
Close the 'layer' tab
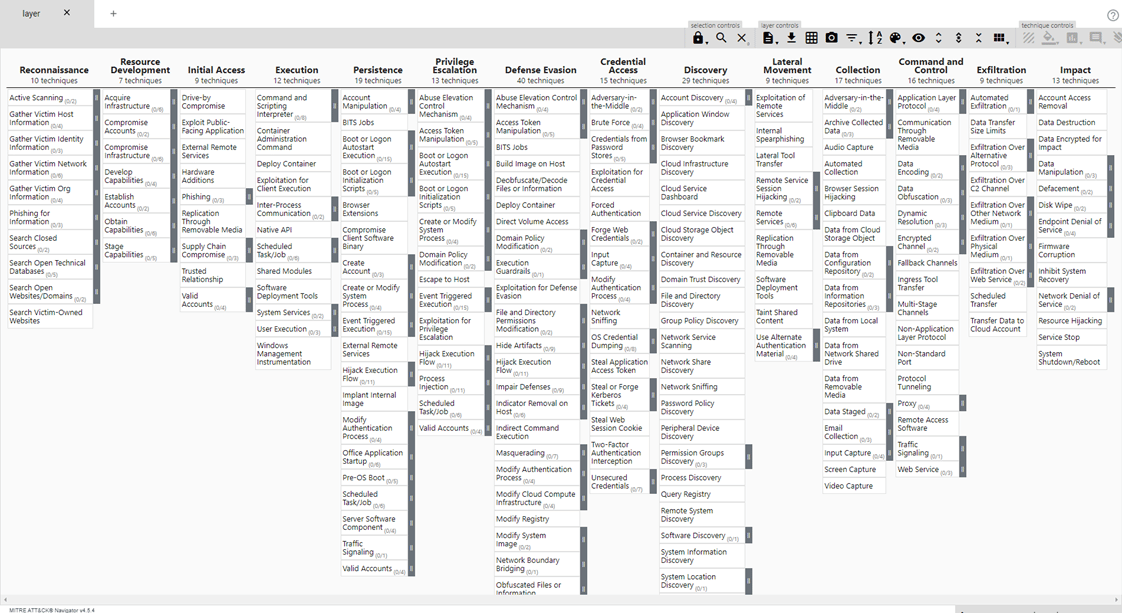[x=67, y=13]
